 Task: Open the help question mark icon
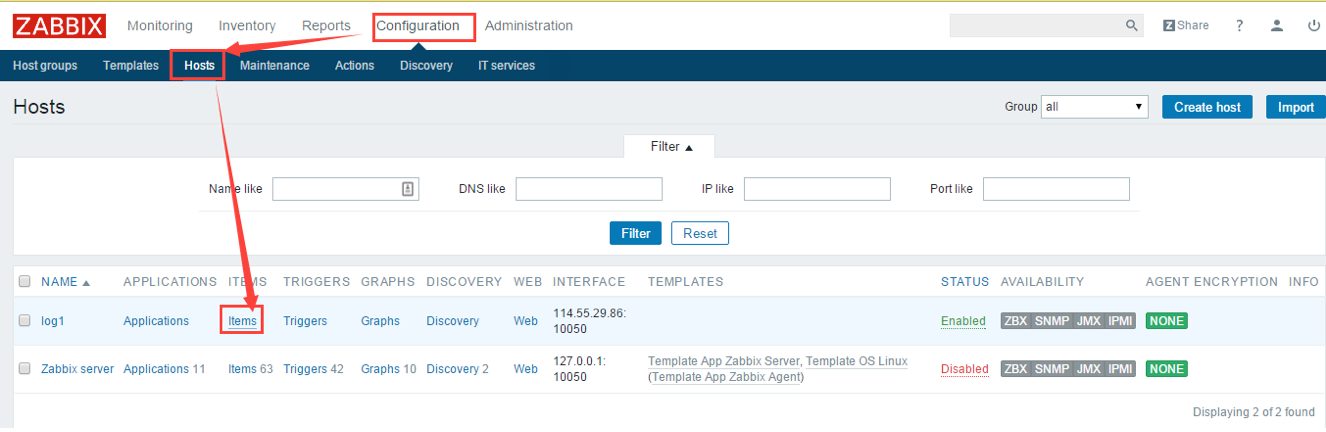click(1240, 26)
